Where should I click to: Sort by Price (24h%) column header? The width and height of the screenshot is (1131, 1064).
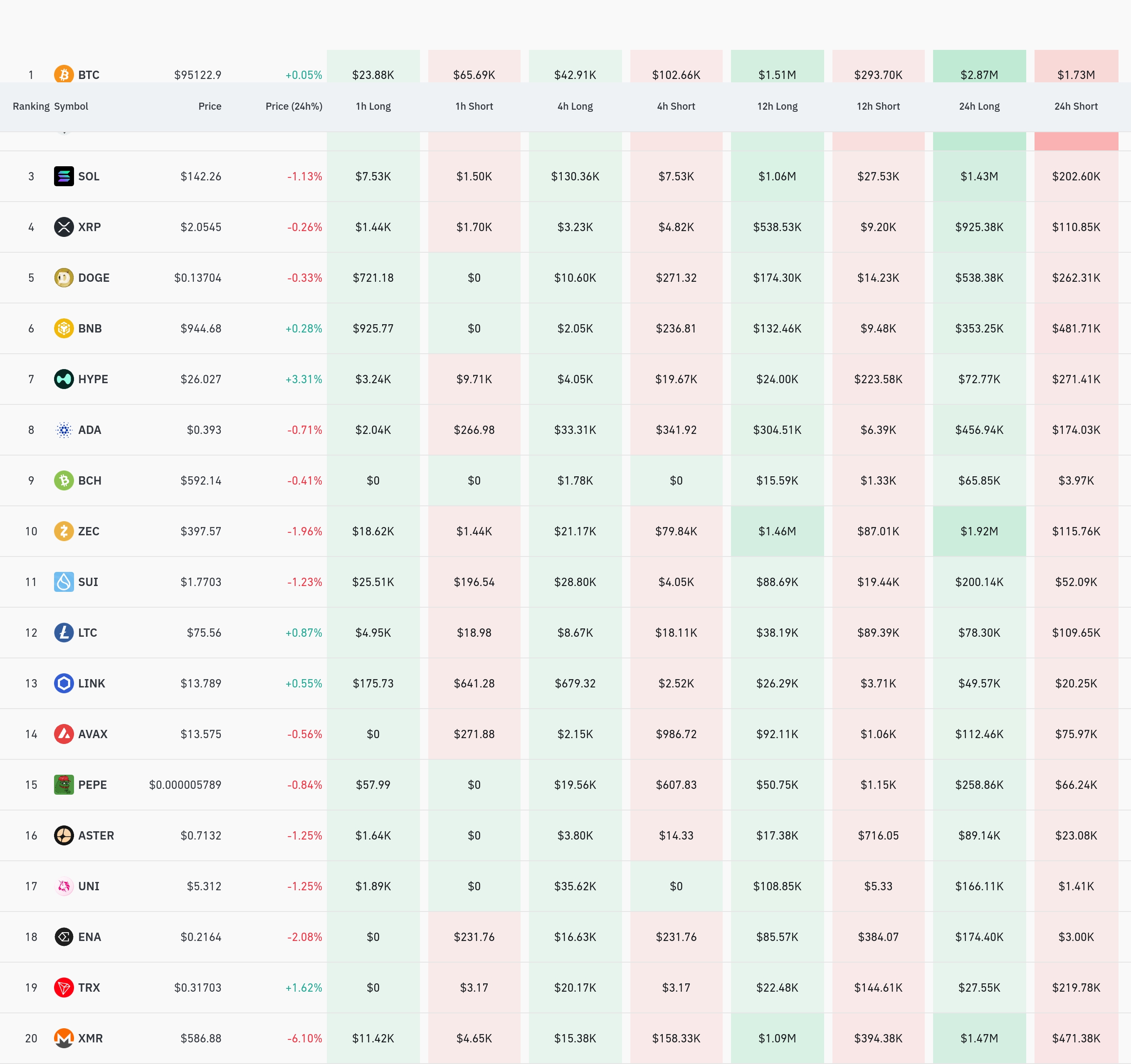tap(294, 106)
